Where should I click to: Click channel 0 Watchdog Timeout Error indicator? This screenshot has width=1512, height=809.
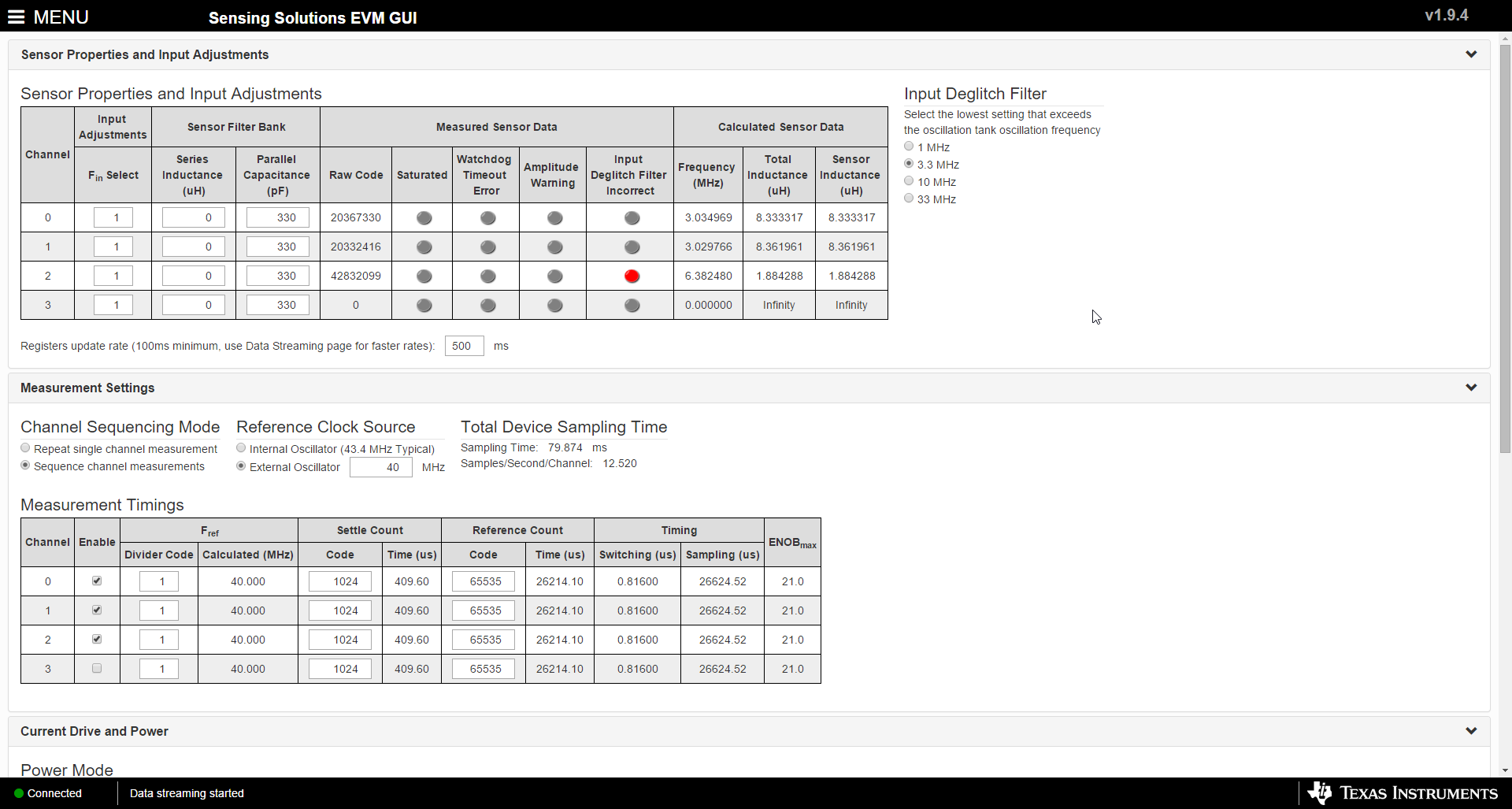[x=488, y=218]
